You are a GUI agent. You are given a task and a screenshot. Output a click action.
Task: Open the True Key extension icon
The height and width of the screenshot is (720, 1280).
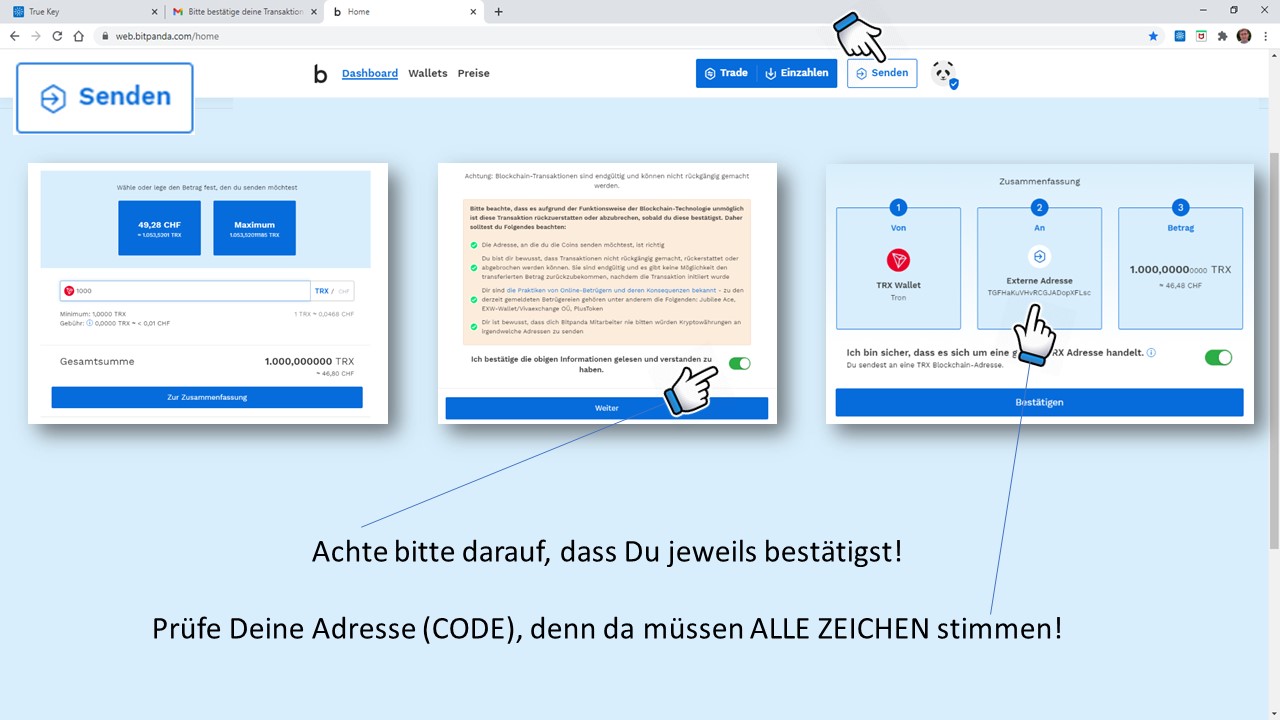click(1180, 36)
